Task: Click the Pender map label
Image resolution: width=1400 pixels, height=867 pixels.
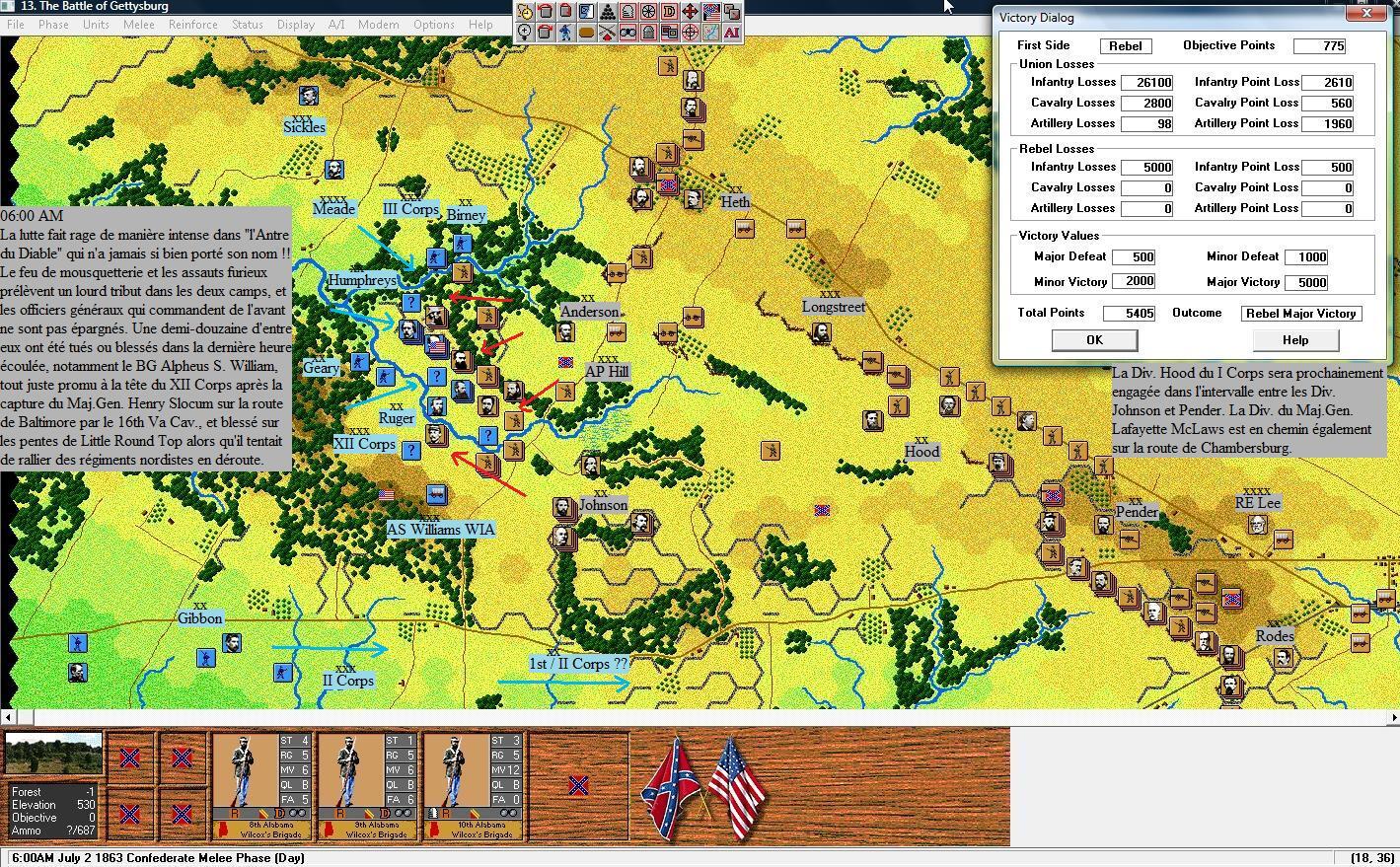Action: [x=1137, y=512]
